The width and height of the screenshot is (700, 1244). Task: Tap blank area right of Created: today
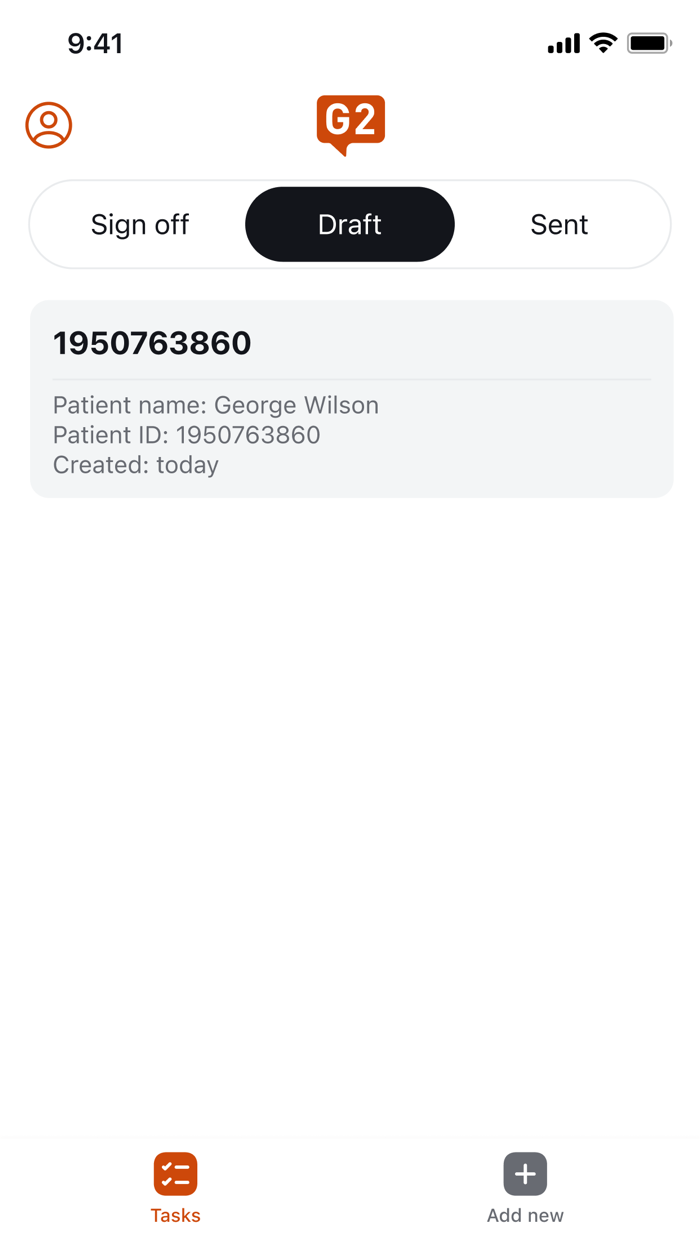pos(450,465)
